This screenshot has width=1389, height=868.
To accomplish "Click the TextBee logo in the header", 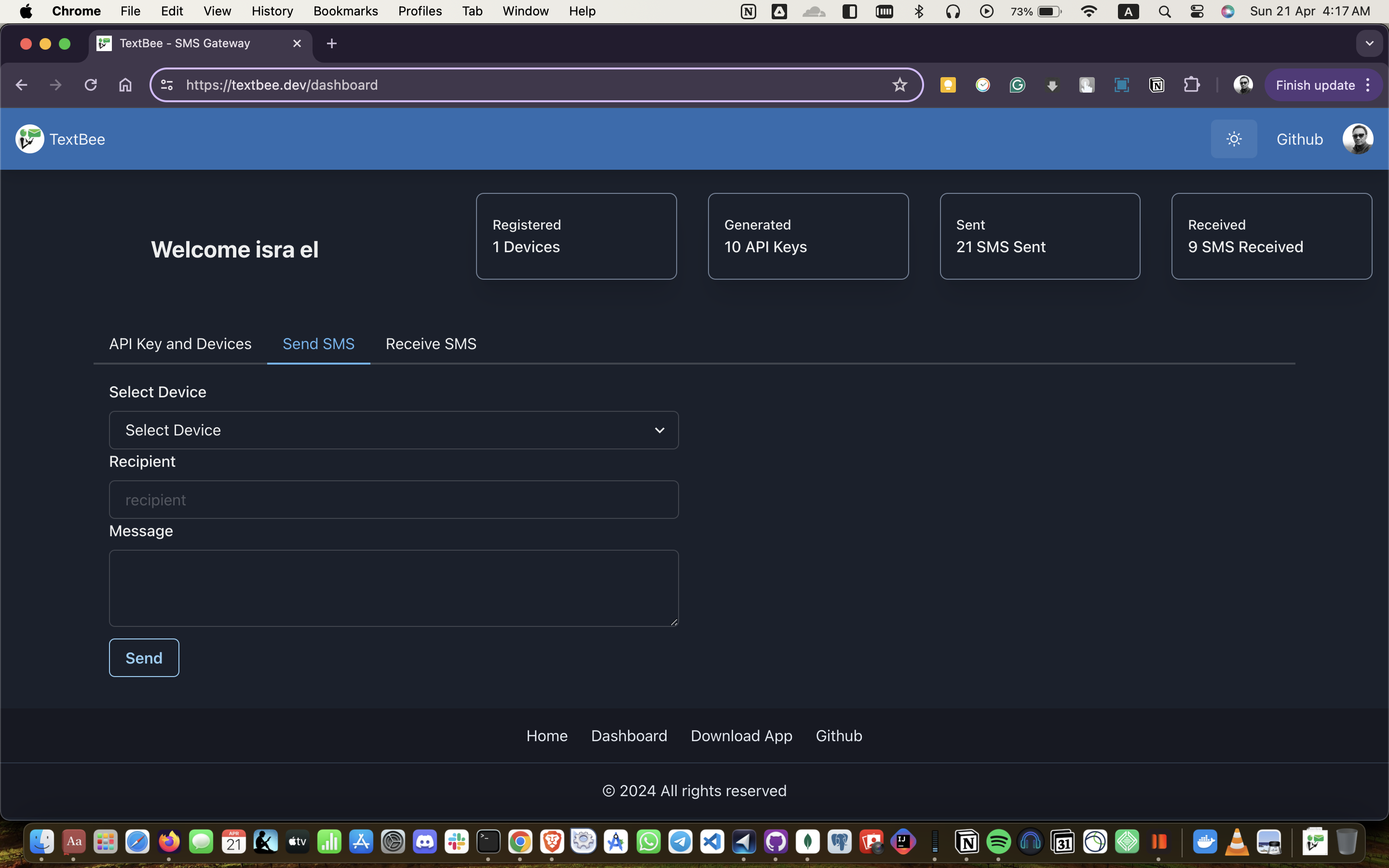I will 30,139.
